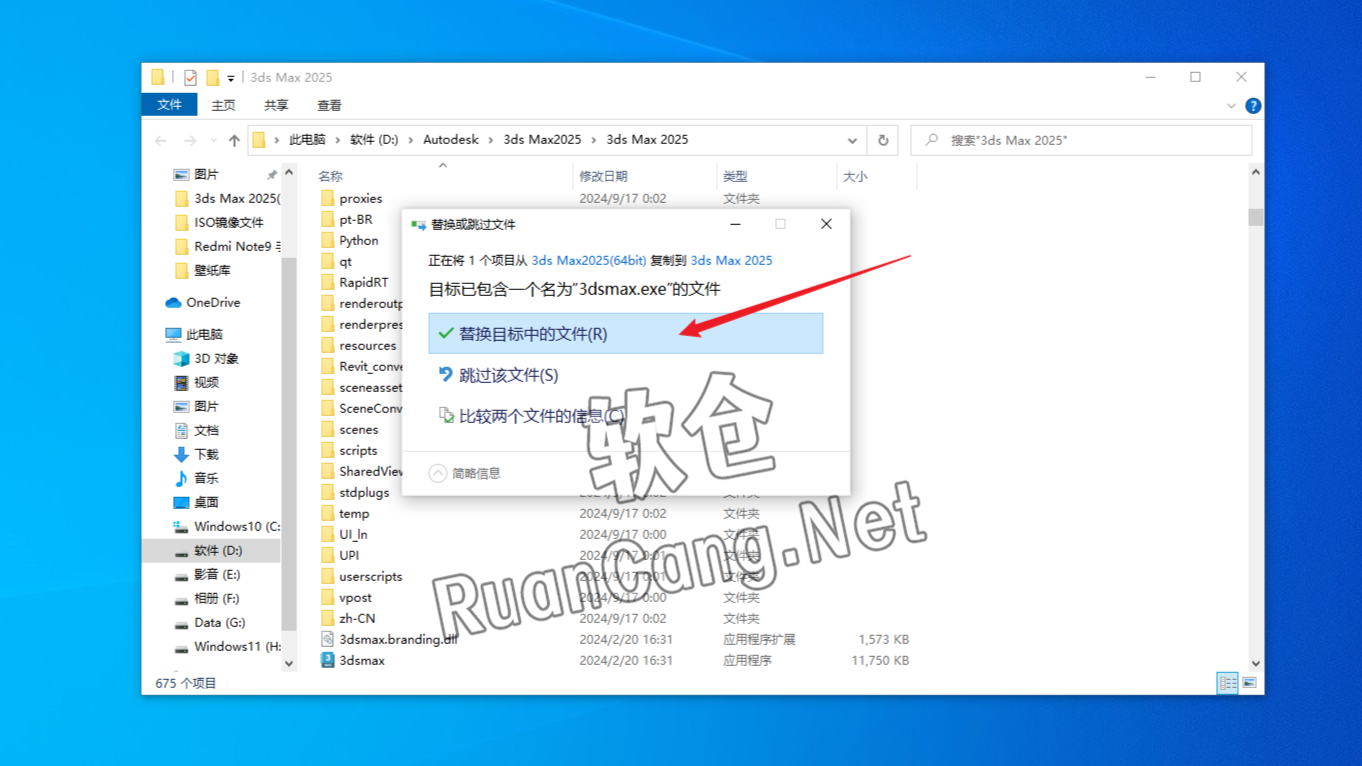Image resolution: width=1362 pixels, height=766 pixels.
Task: Open ISO镜像文件 in quick access
Action: (x=219, y=222)
